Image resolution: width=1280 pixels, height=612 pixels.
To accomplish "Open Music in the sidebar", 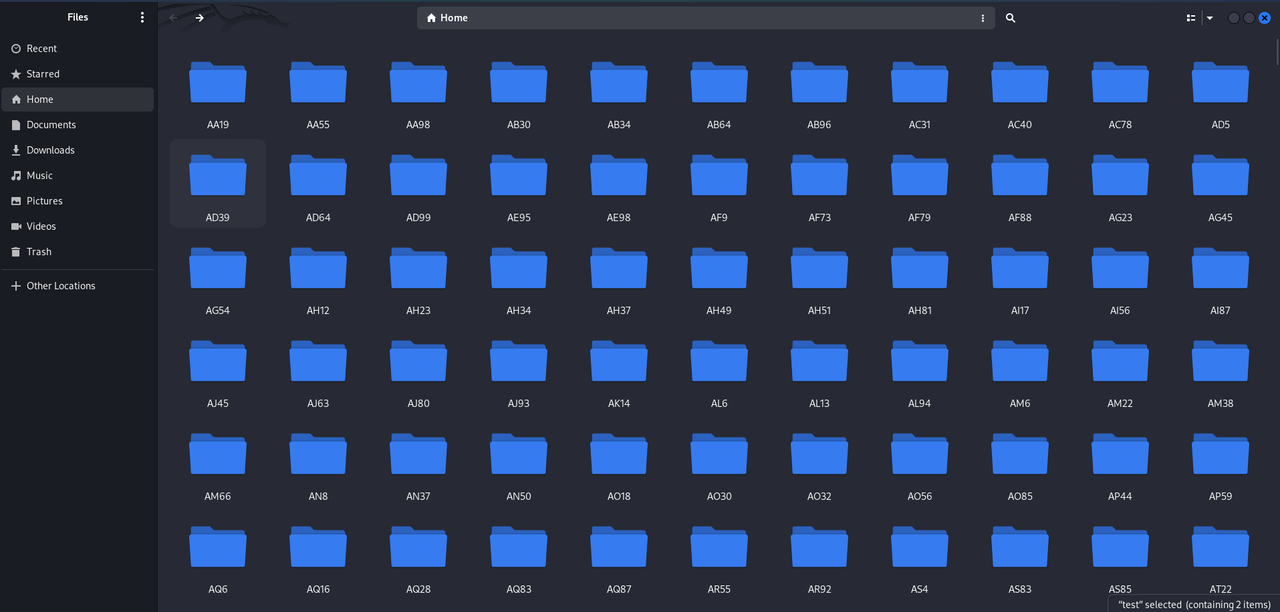I will tap(78, 175).
